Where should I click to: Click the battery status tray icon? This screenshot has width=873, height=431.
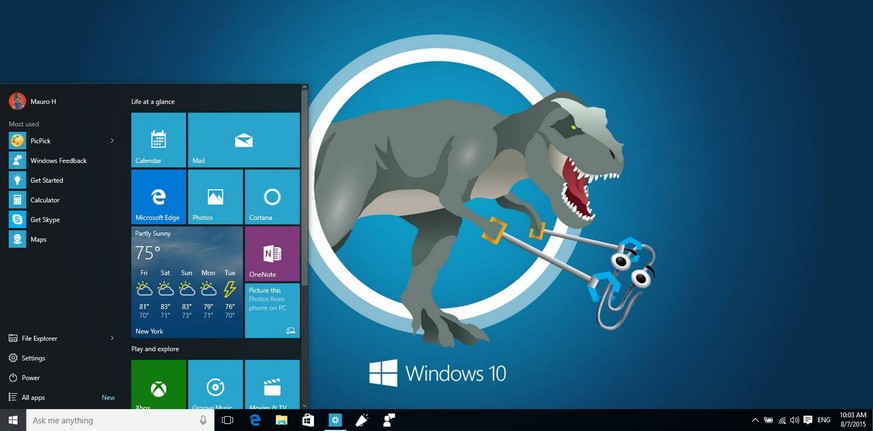point(769,420)
